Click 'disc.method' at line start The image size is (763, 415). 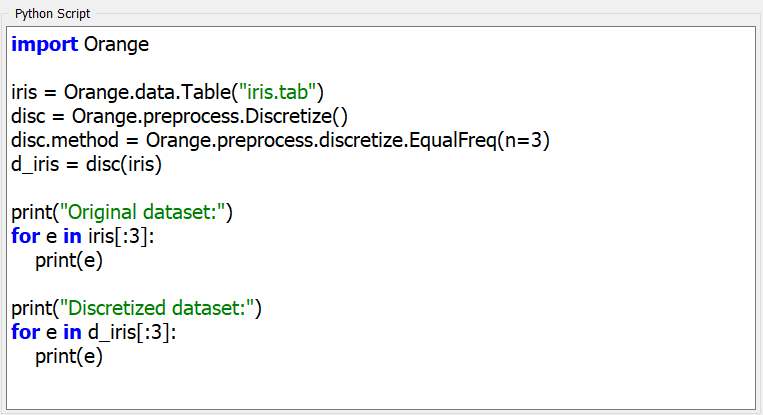point(65,140)
